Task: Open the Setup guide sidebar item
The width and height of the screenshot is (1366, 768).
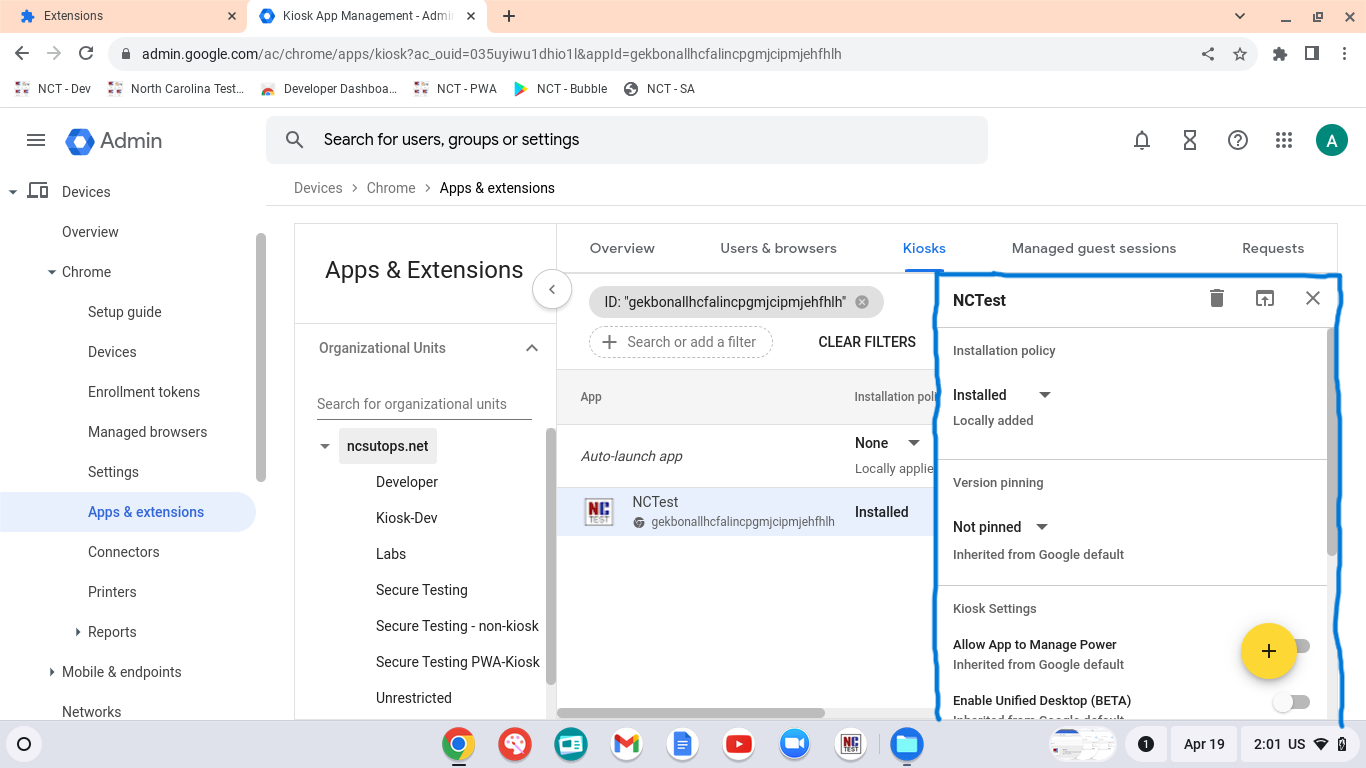Action: (x=125, y=312)
